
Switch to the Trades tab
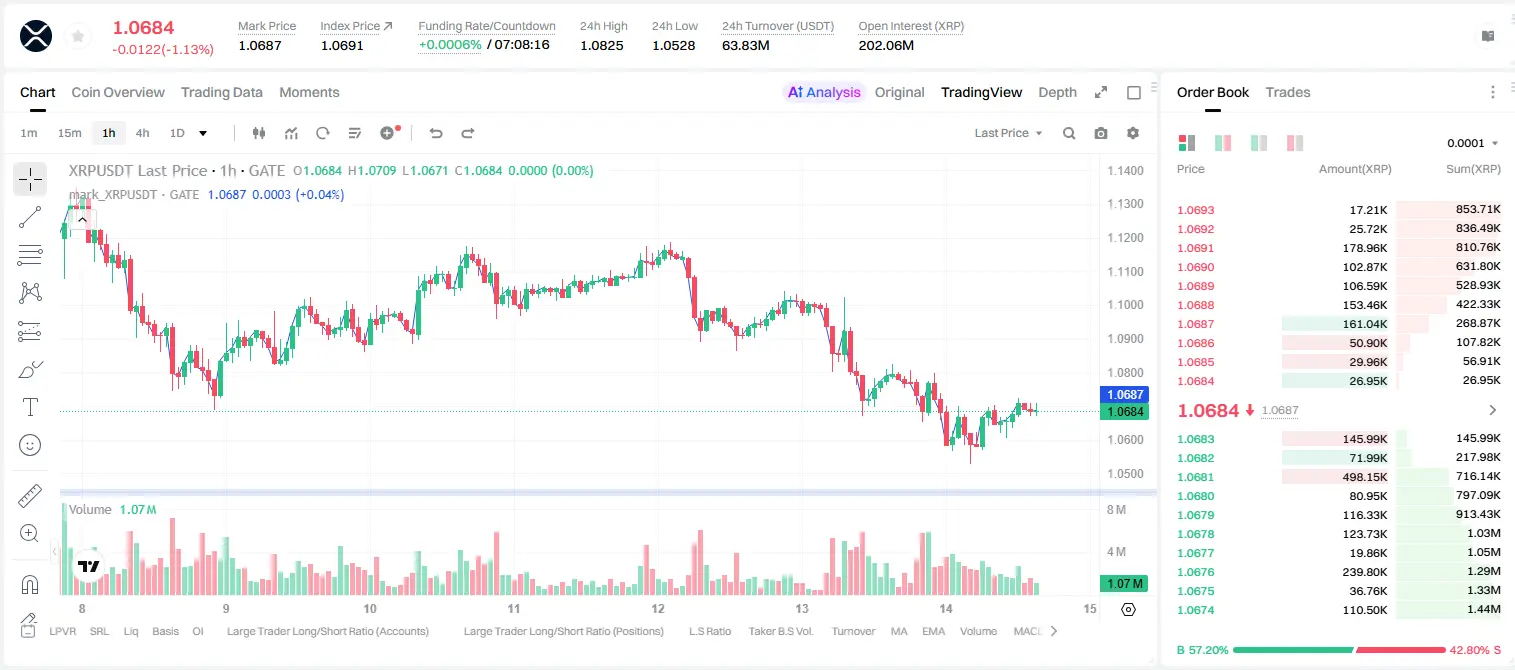(x=1288, y=92)
